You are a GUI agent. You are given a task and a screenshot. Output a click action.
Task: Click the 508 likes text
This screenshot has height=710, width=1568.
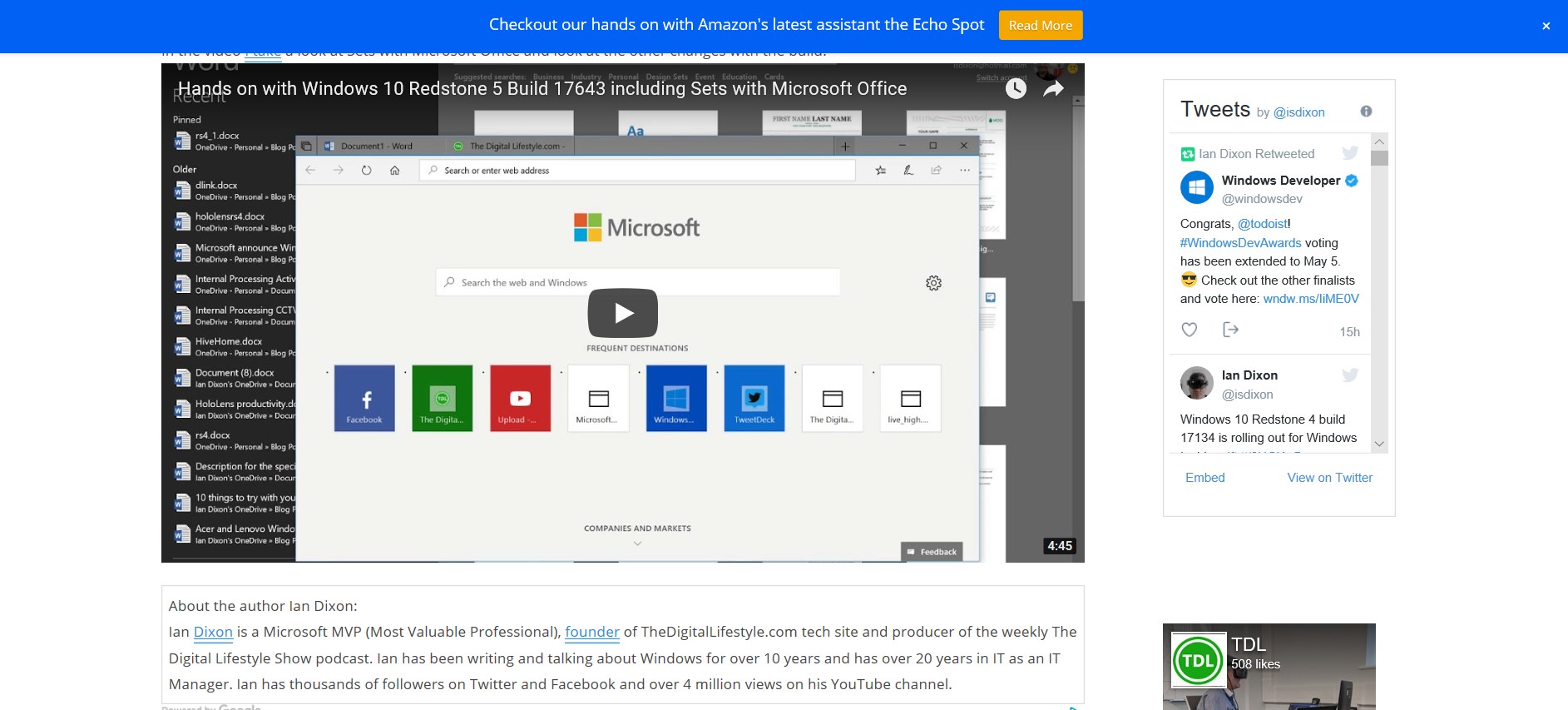[1256, 664]
